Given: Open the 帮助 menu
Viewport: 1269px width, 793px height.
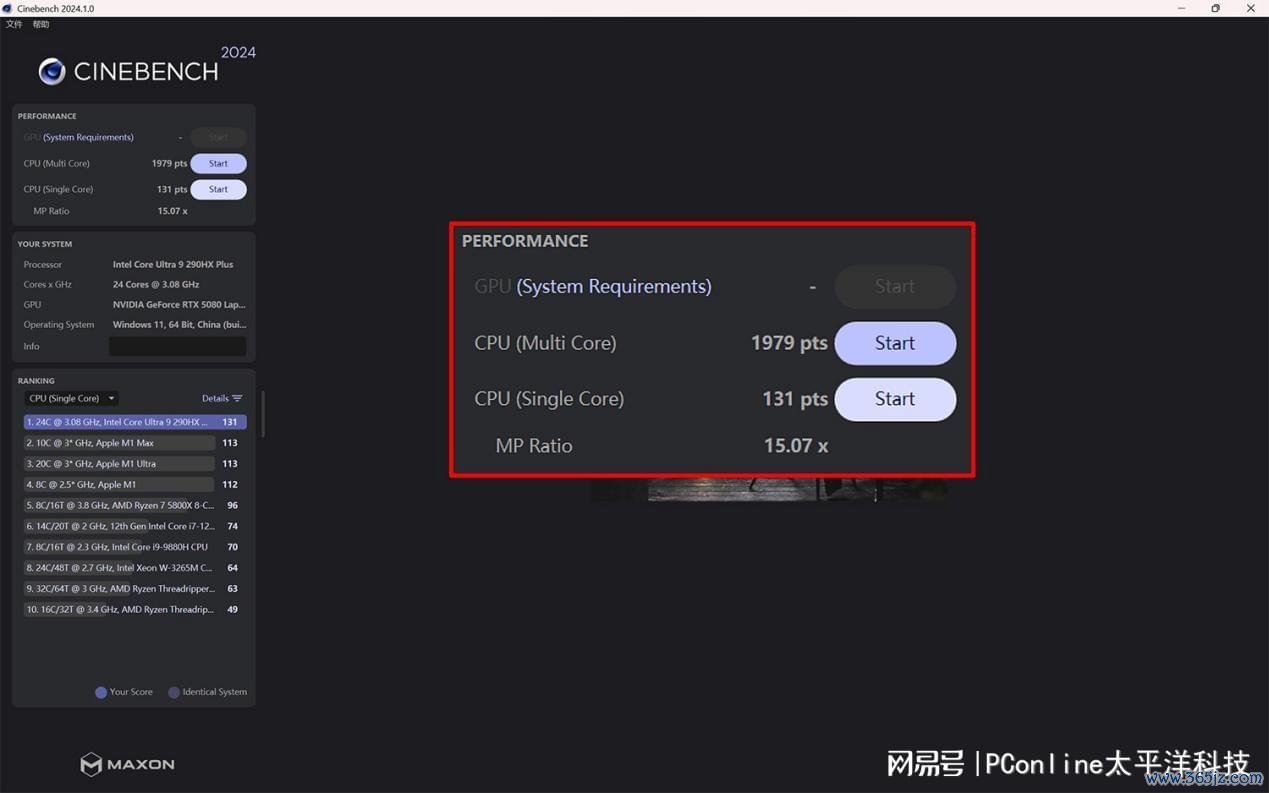Looking at the screenshot, I should (x=41, y=24).
